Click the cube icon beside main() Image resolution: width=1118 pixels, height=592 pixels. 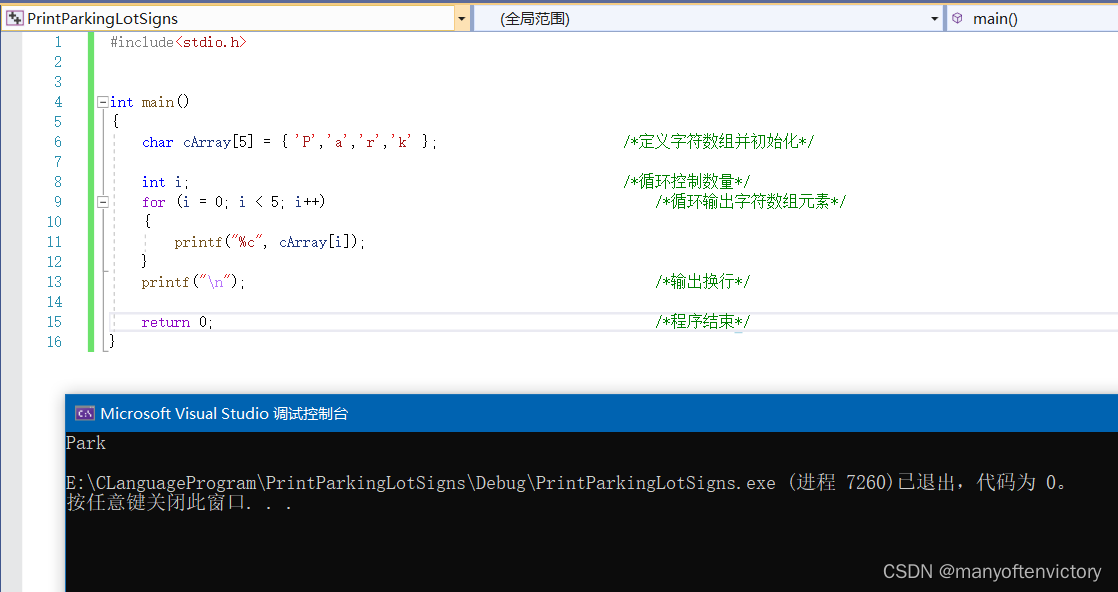[958, 19]
